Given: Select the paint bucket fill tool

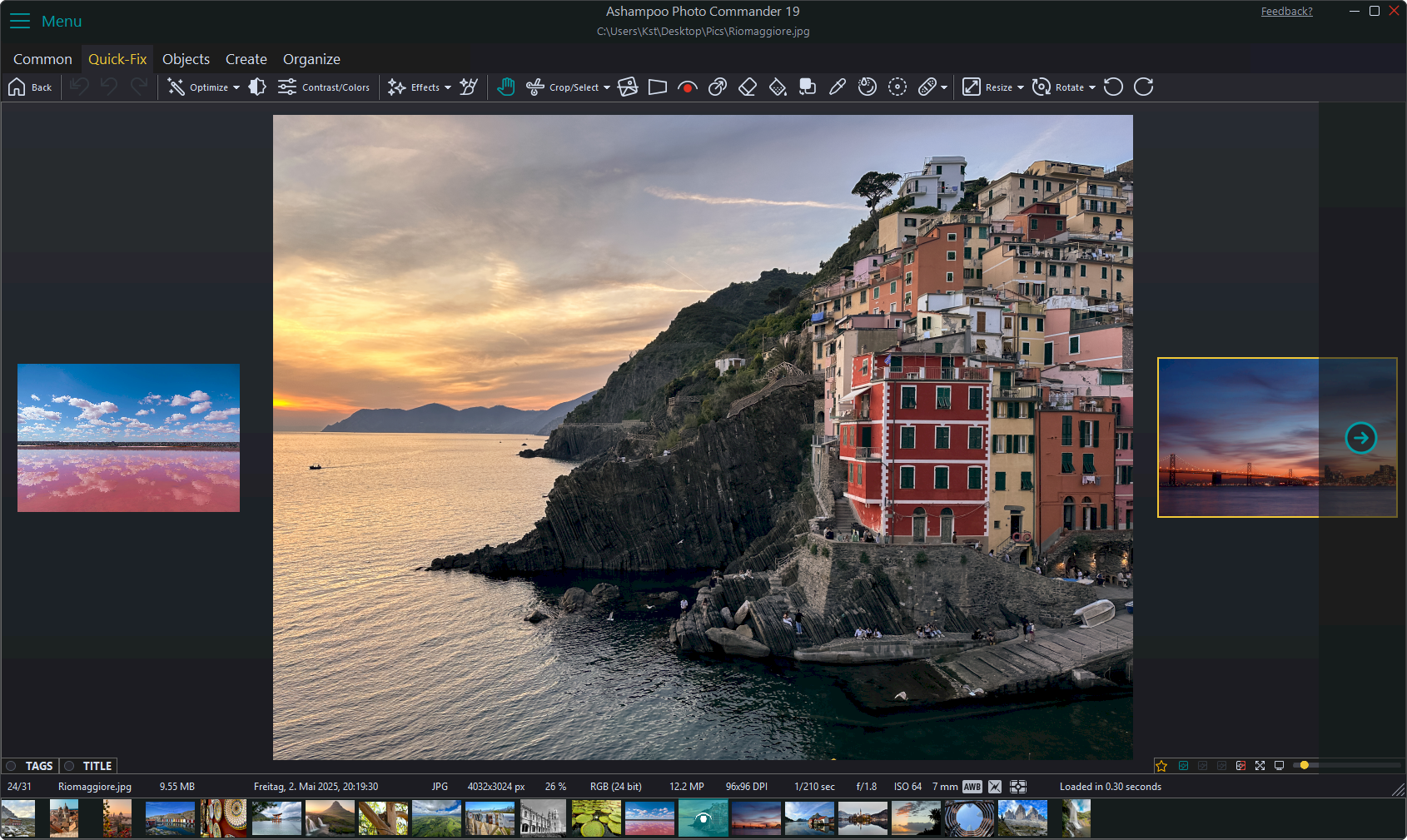Looking at the screenshot, I should tap(778, 87).
